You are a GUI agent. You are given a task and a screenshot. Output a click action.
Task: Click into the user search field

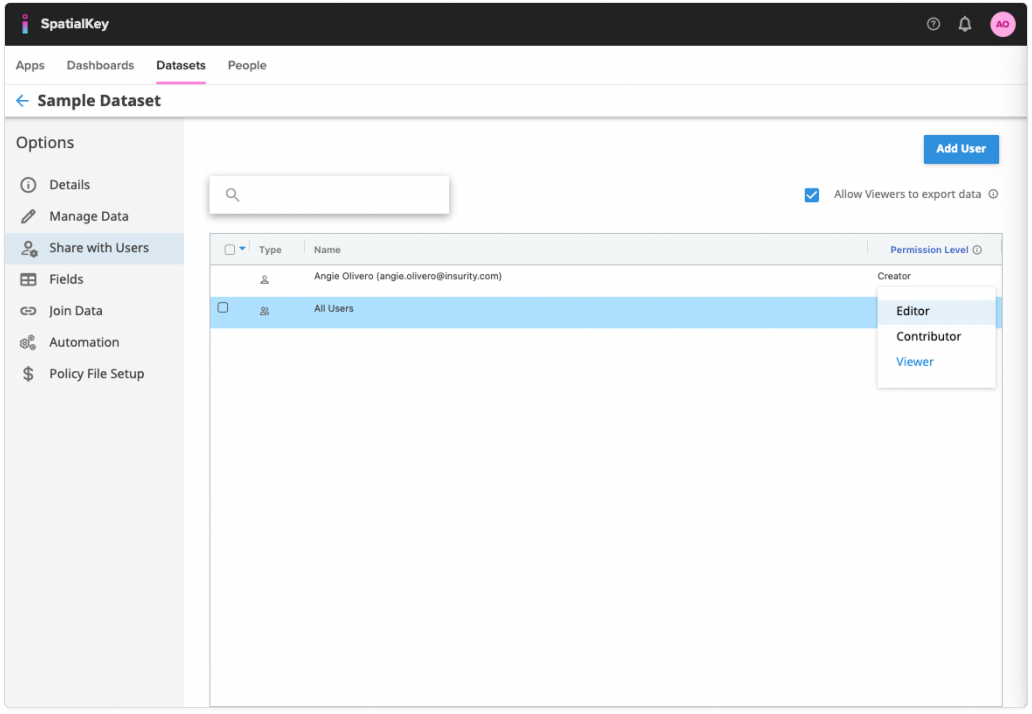[340, 195]
